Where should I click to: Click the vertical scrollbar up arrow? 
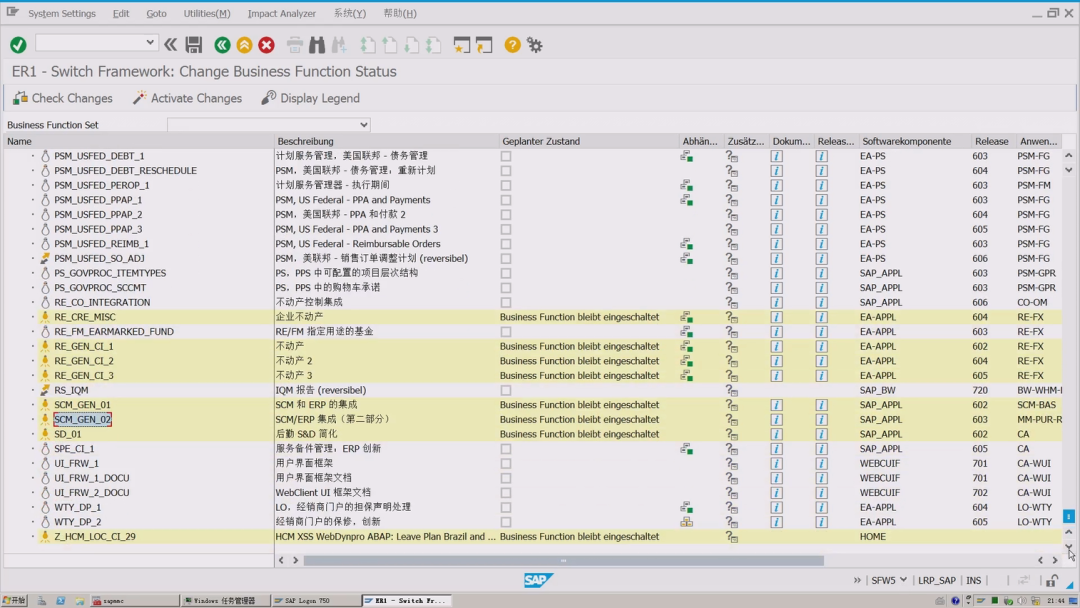(1068, 156)
